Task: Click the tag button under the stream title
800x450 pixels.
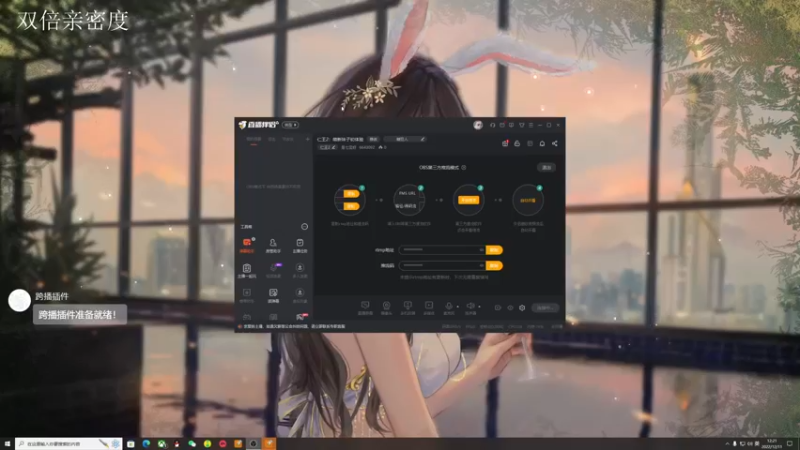Action: [328, 147]
